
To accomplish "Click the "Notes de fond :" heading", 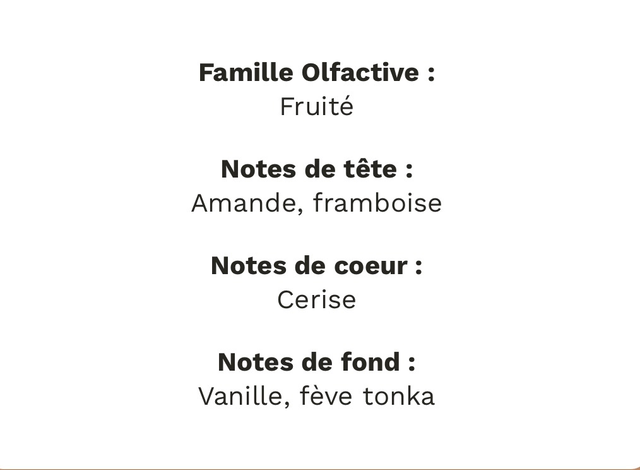I will (316, 362).
